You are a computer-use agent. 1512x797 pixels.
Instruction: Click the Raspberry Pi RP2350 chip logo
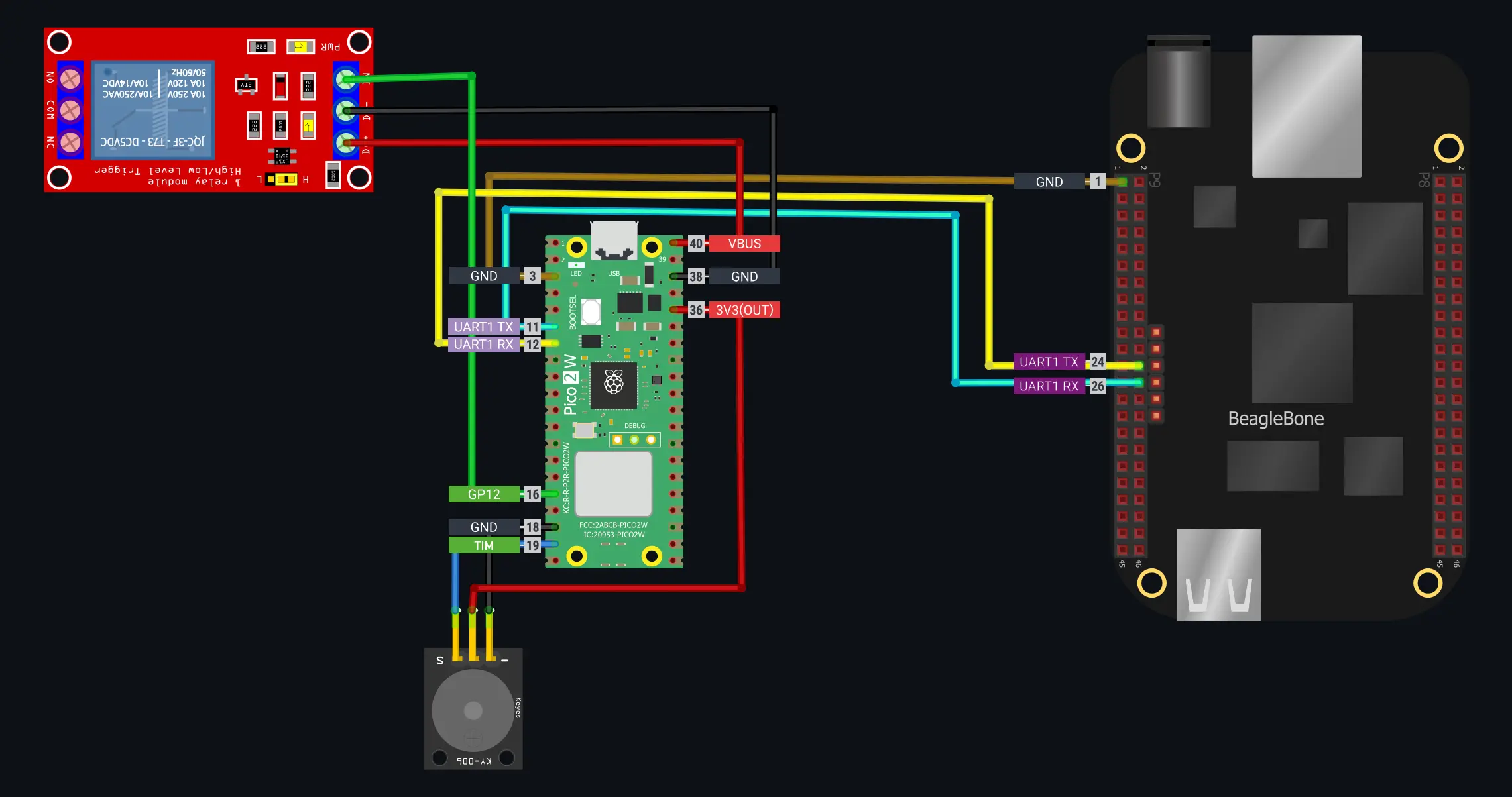[x=614, y=383]
